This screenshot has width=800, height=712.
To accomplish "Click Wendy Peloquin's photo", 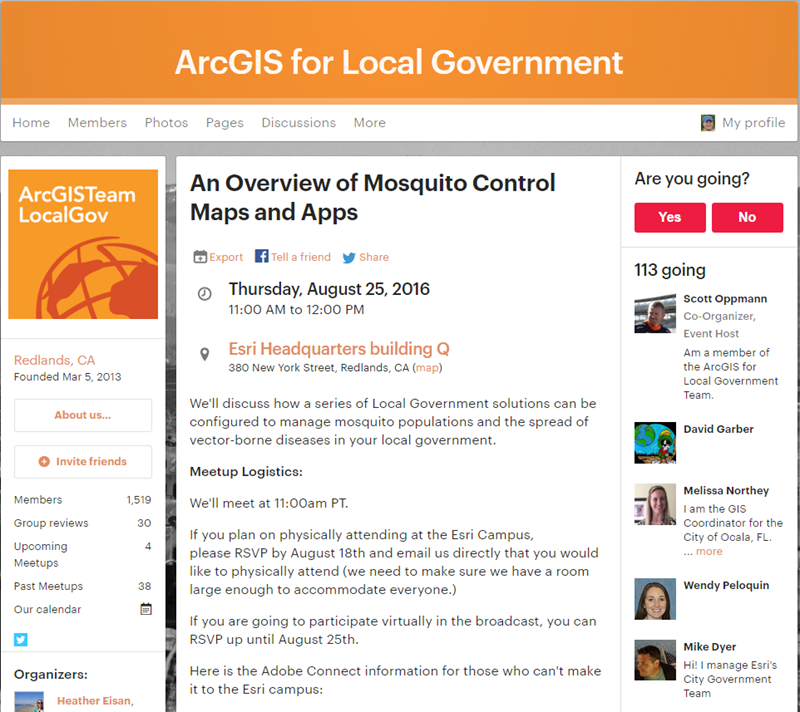I will click(655, 599).
